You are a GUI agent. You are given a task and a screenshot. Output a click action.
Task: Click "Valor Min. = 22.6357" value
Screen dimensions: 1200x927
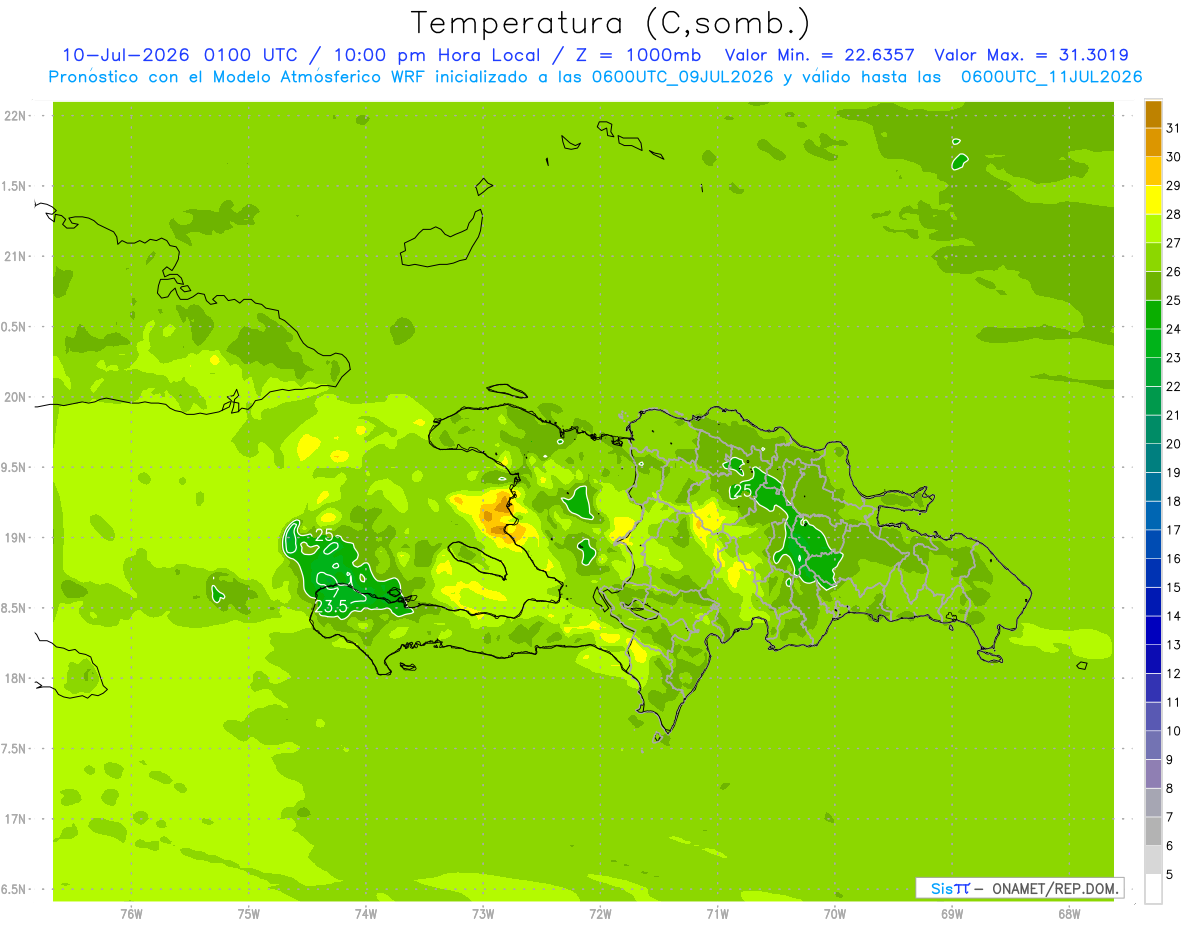tap(819, 55)
